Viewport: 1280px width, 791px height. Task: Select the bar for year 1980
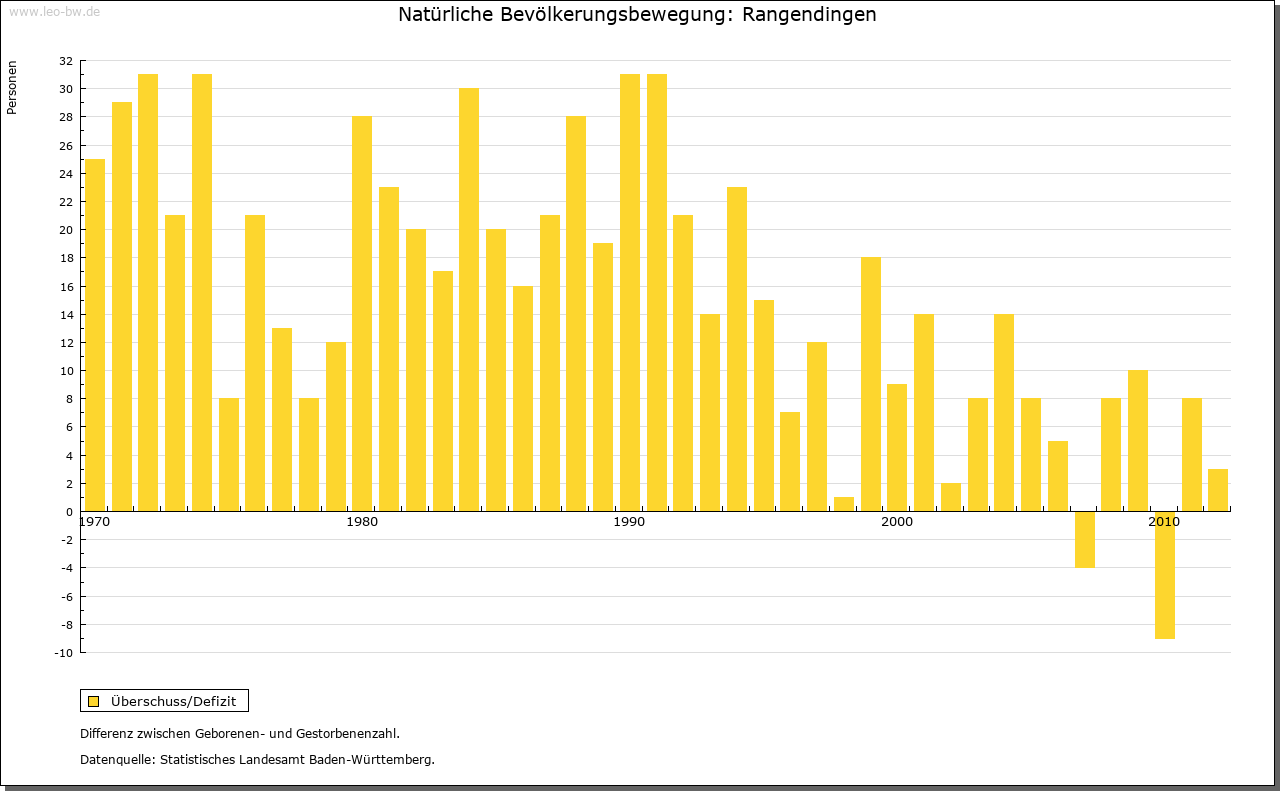[x=362, y=314]
